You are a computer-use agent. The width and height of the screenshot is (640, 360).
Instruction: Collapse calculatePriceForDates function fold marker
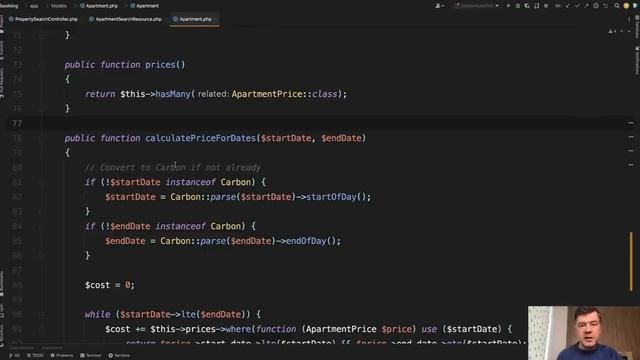click(x=41, y=138)
